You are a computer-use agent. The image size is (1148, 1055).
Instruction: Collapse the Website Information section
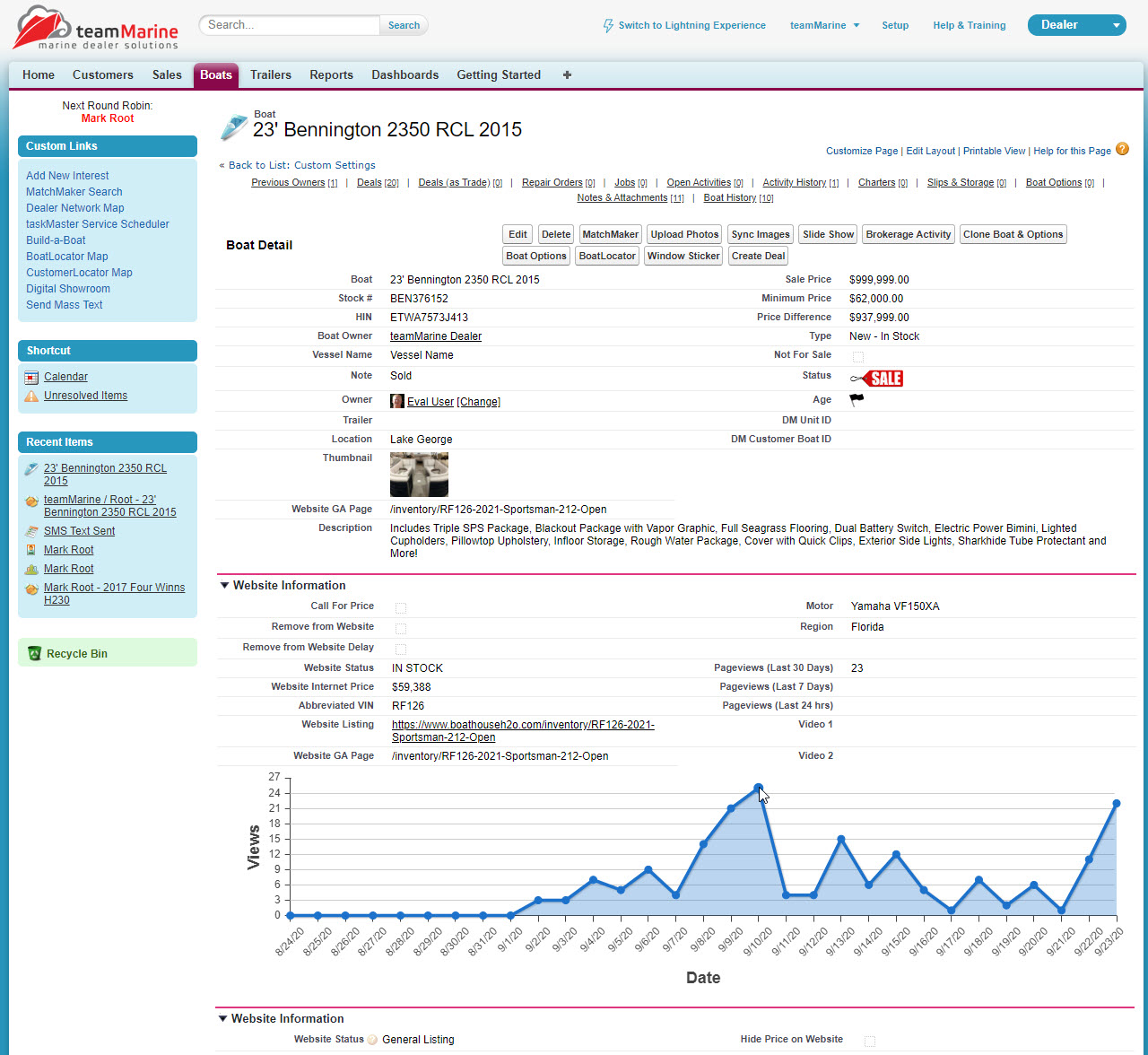[224, 585]
